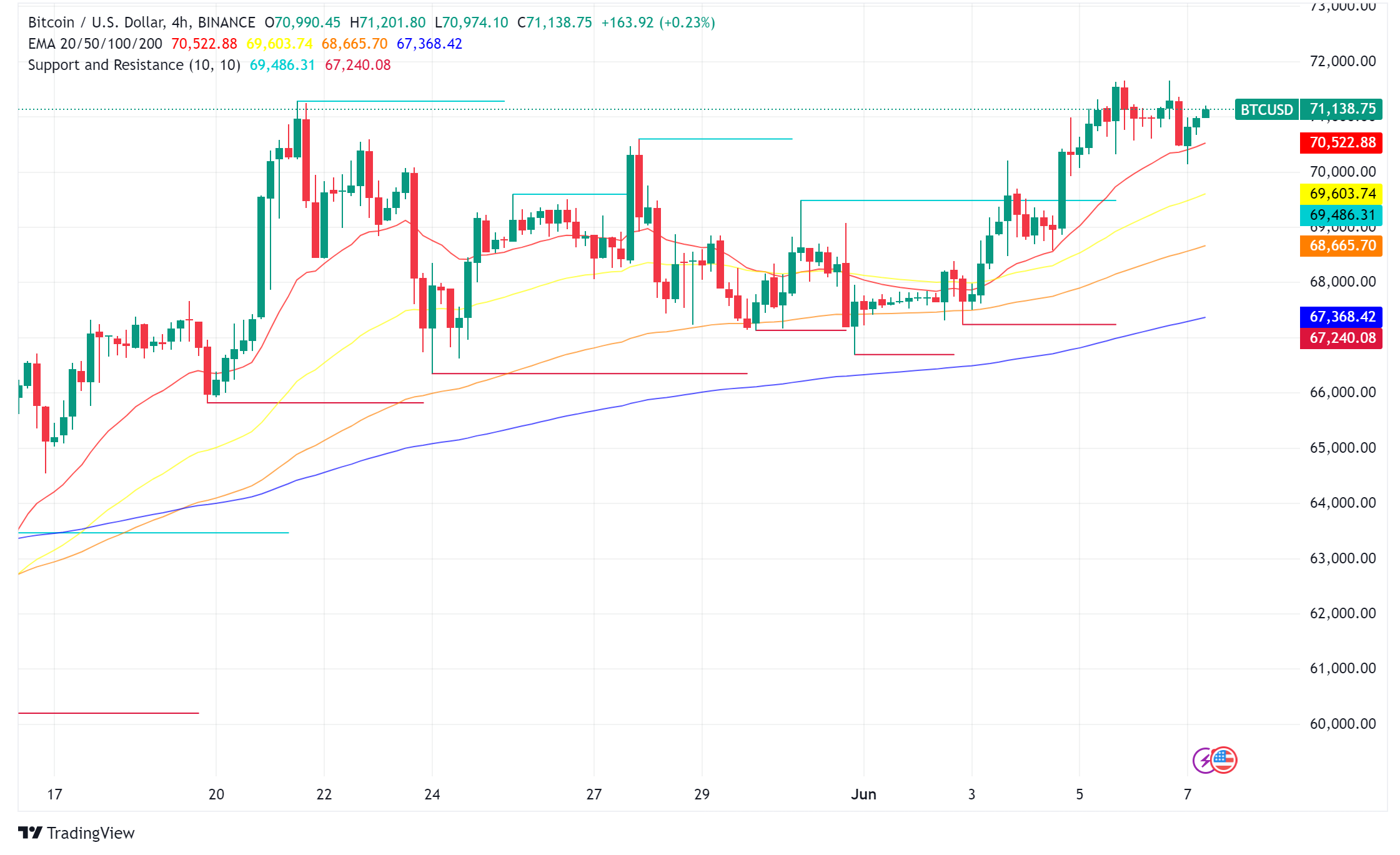The height and width of the screenshot is (855, 1400).
Task: Click the 72,000.00 price axis label
Action: [x=1343, y=61]
